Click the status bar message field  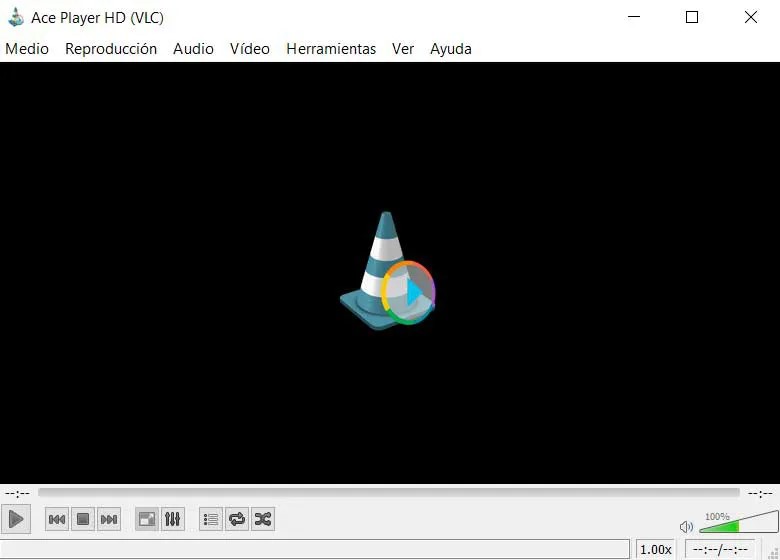coord(315,549)
